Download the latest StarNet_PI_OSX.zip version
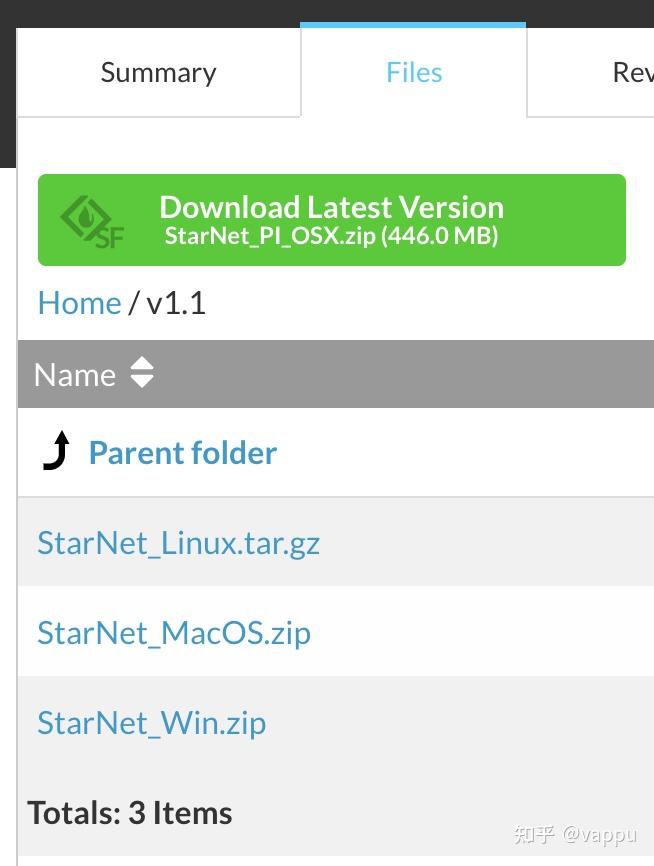The image size is (654, 866). [331, 220]
